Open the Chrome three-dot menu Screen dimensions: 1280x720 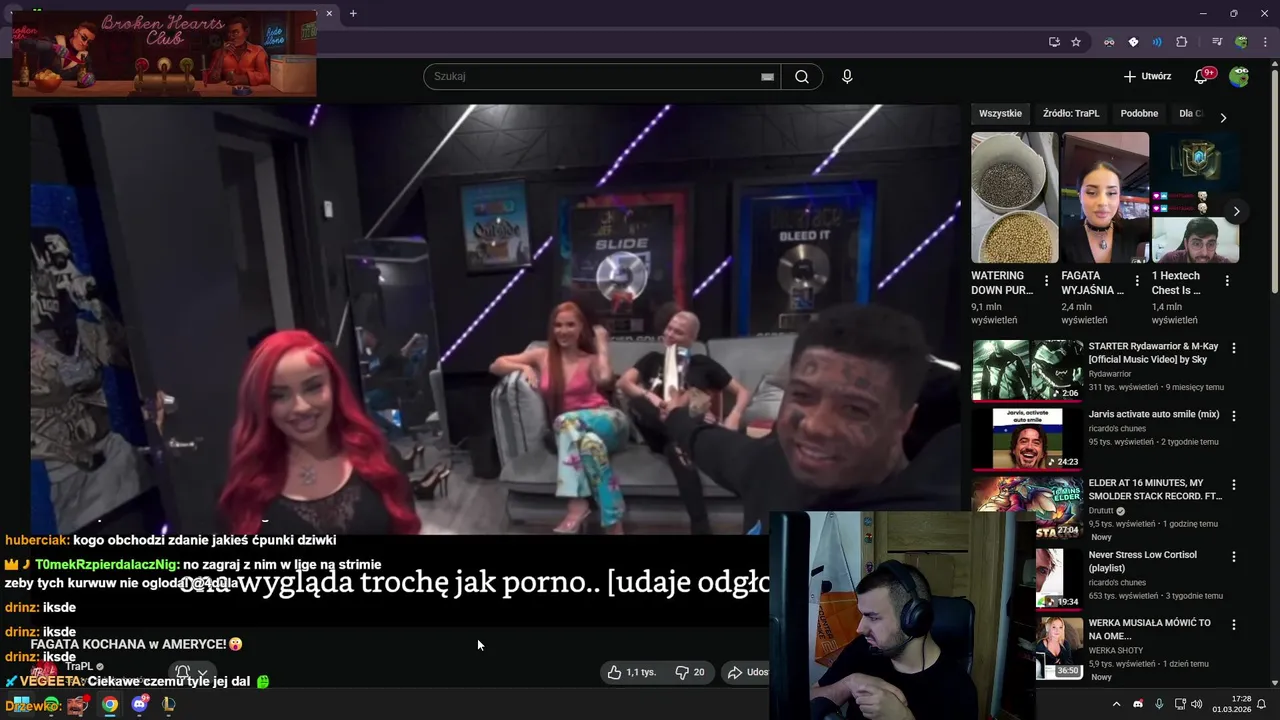tap(1265, 42)
